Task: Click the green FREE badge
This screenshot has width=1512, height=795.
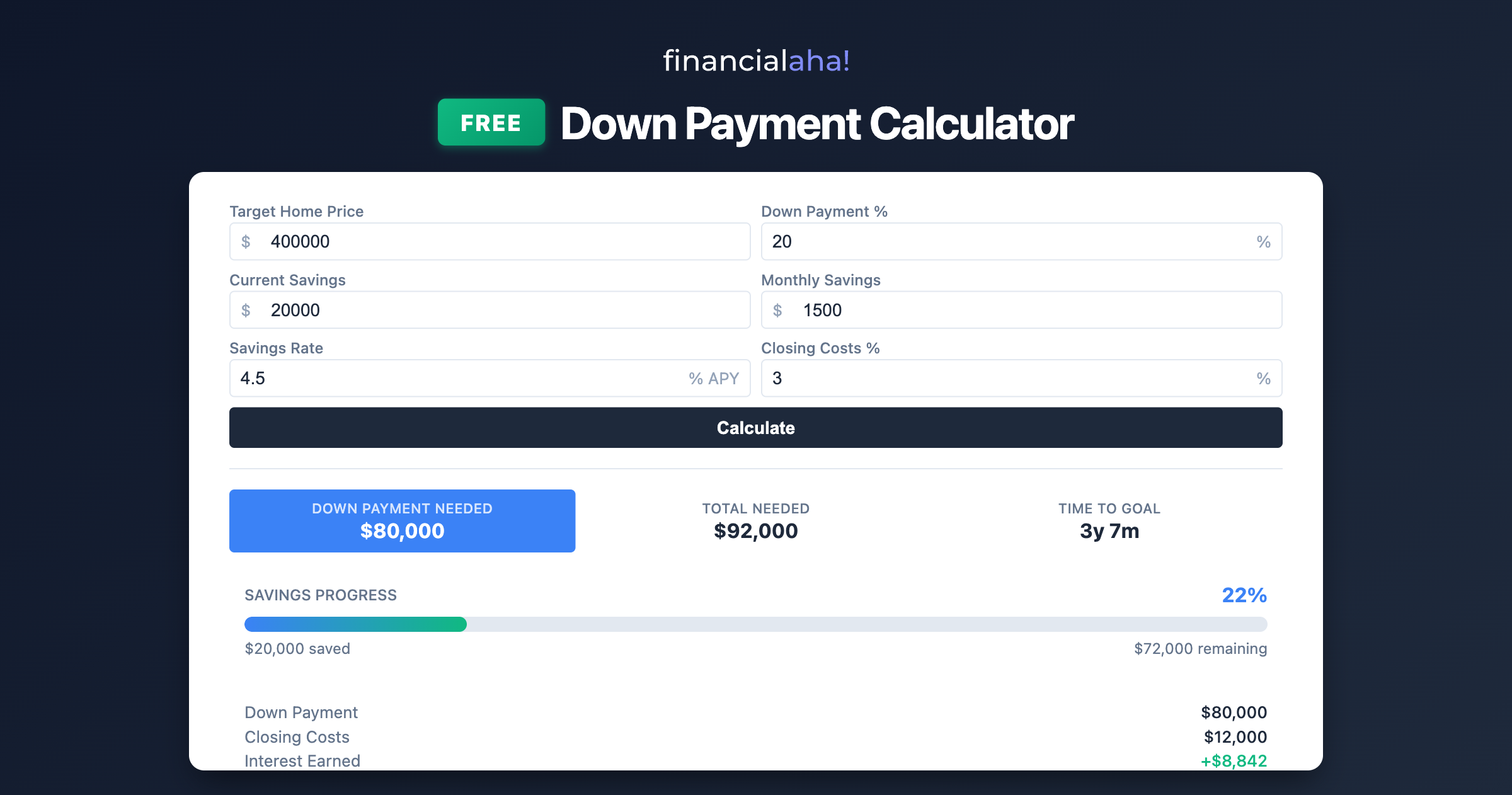Action: pos(491,123)
